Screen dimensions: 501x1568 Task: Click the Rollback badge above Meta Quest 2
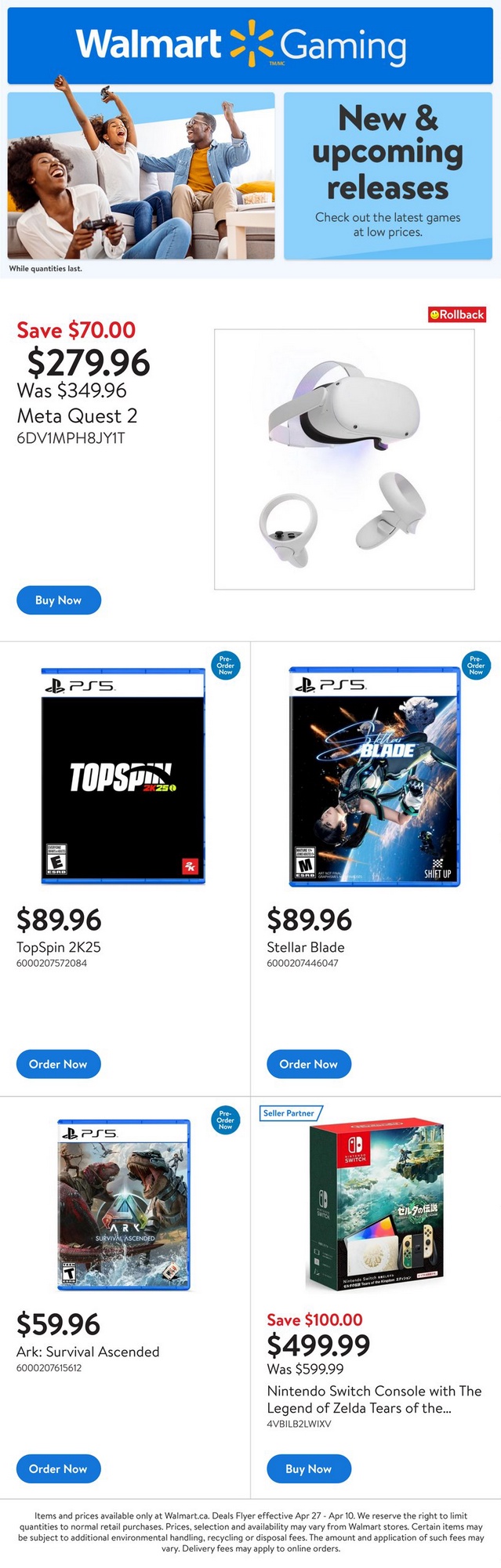(457, 314)
